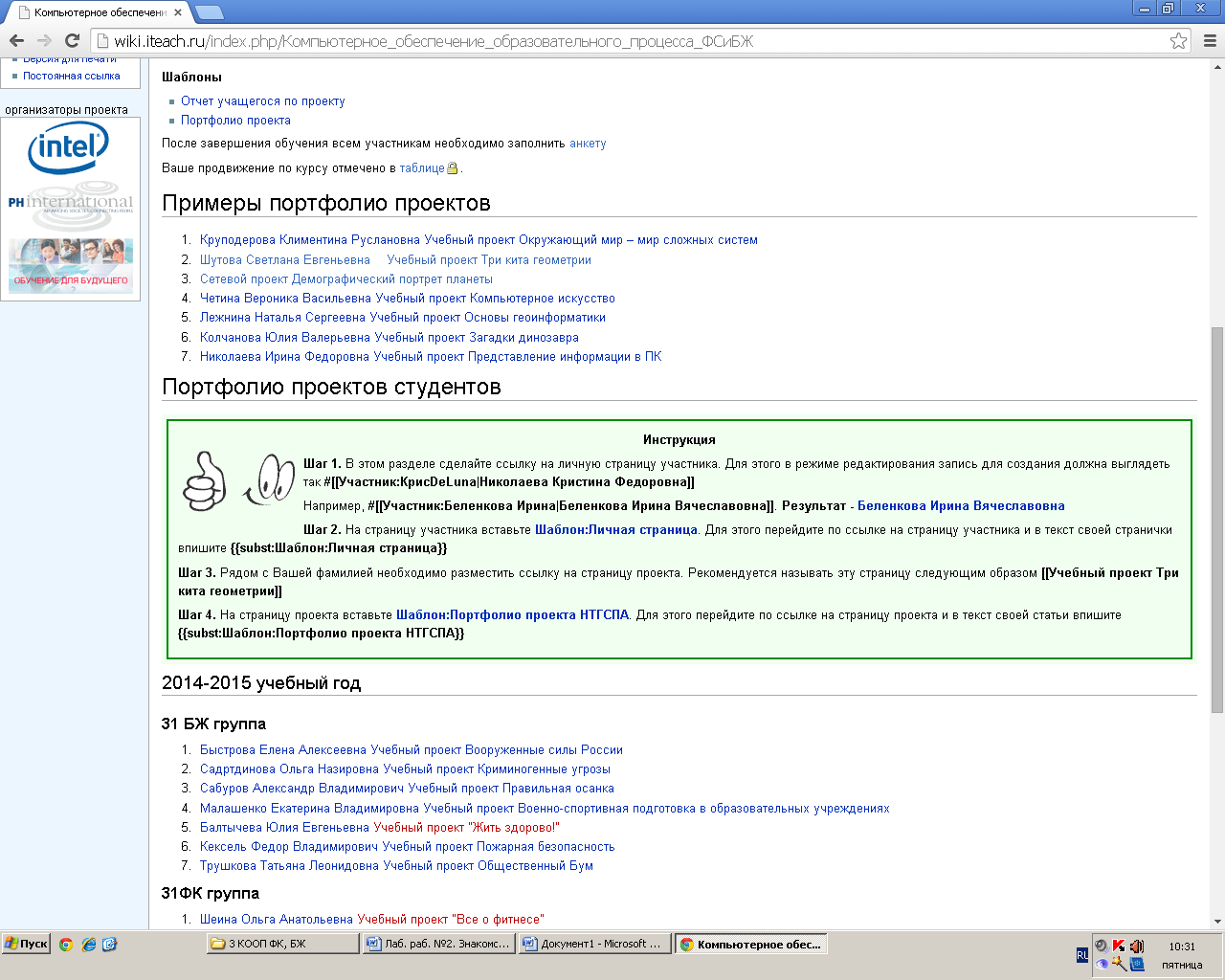Open Сабуров Александр Владимирович project link
The height and width of the screenshot is (980, 1225).
pos(407,788)
